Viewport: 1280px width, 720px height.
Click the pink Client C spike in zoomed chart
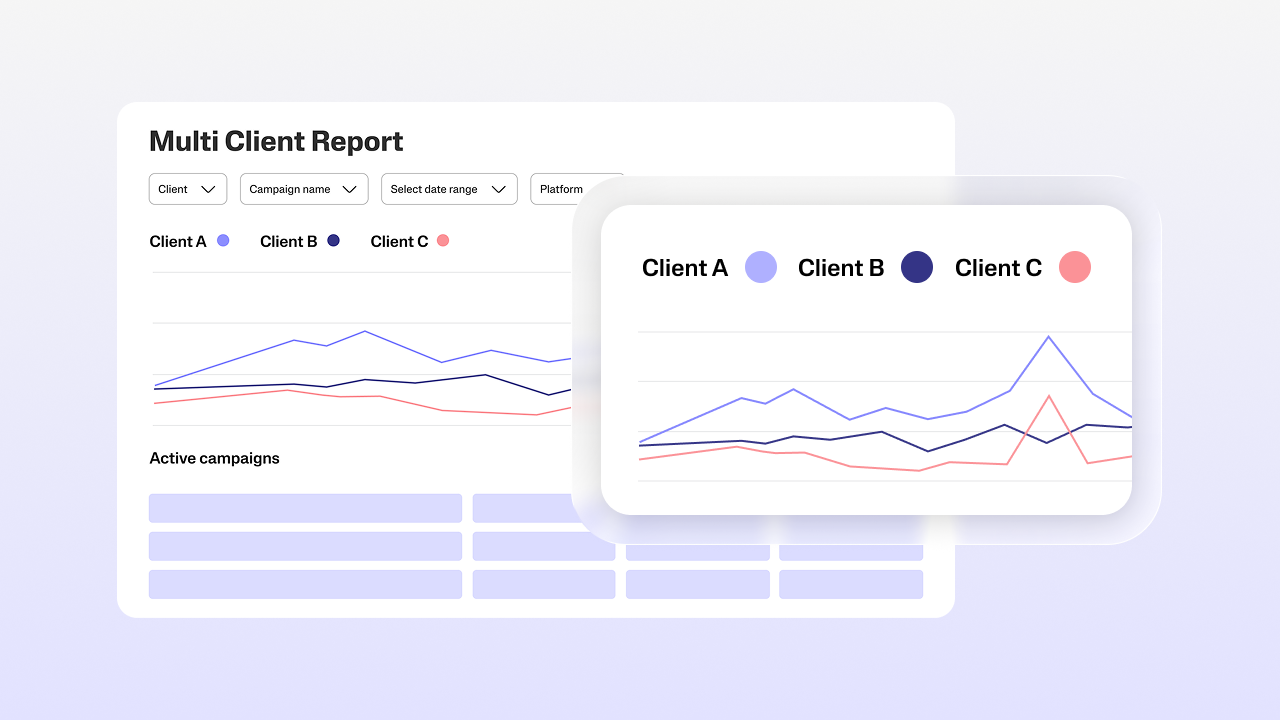pyautogui.click(x=1048, y=396)
